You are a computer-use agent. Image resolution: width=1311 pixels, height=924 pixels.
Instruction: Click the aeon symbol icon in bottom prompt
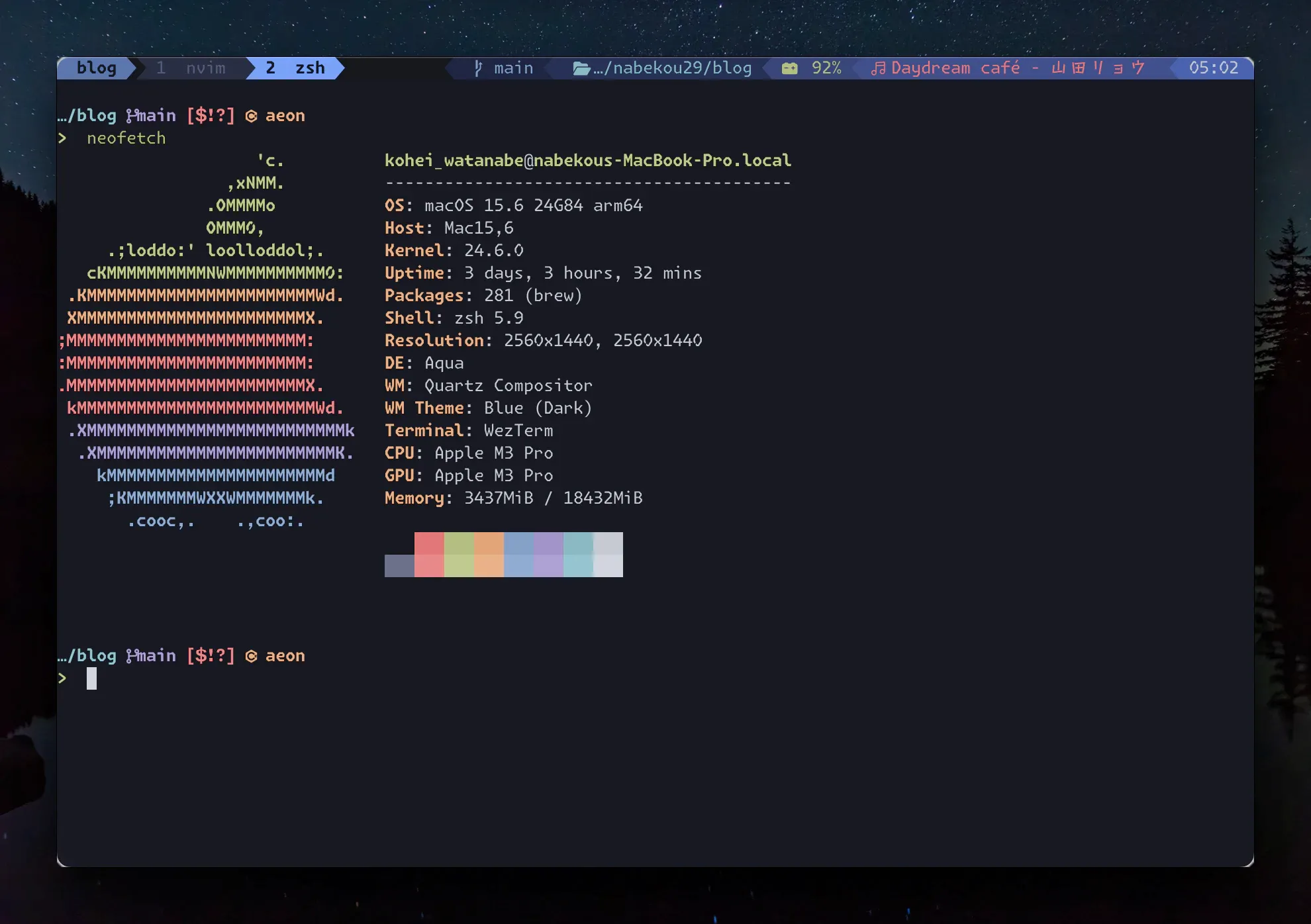point(251,656)
